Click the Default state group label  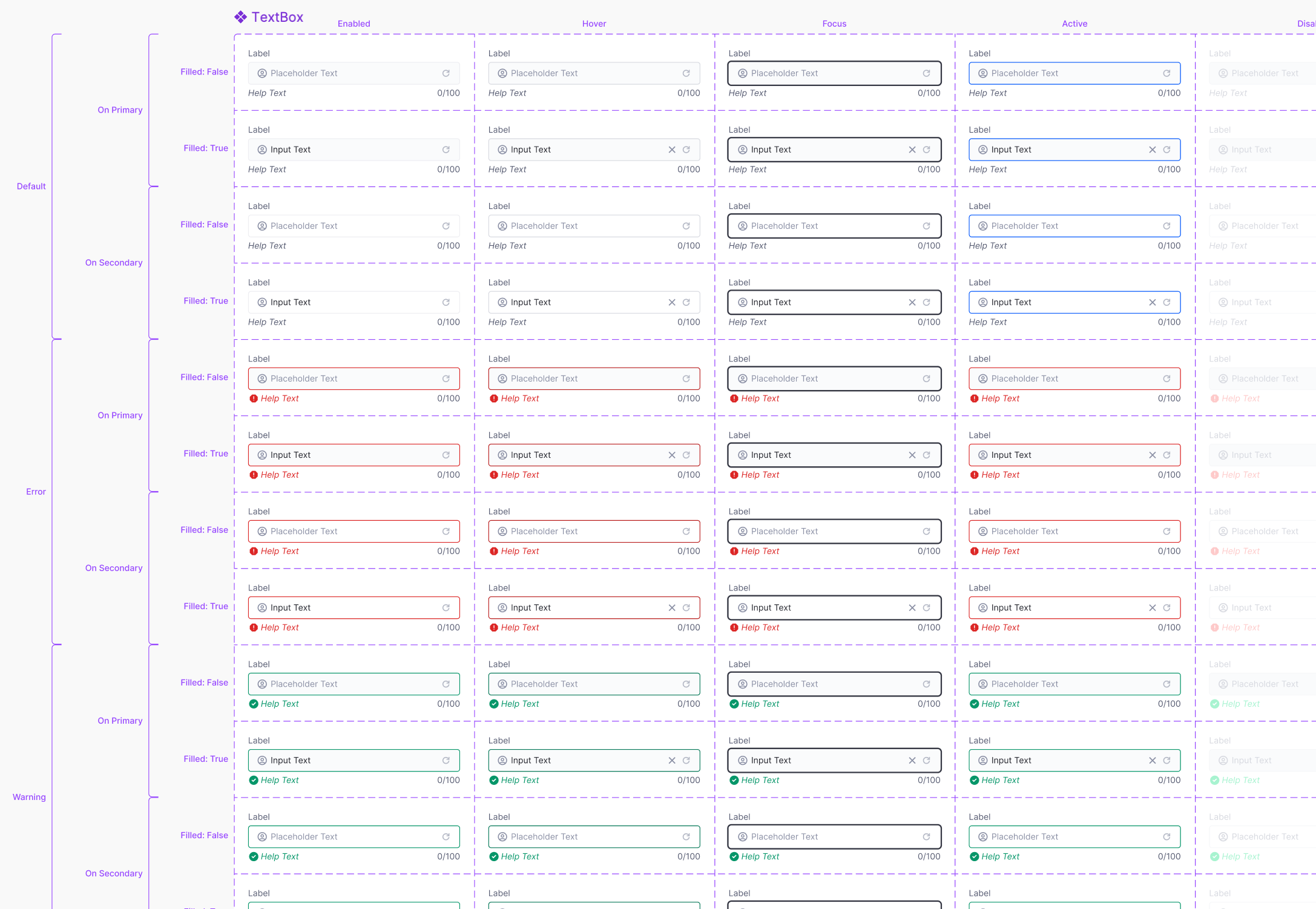(x=31, y=186)
